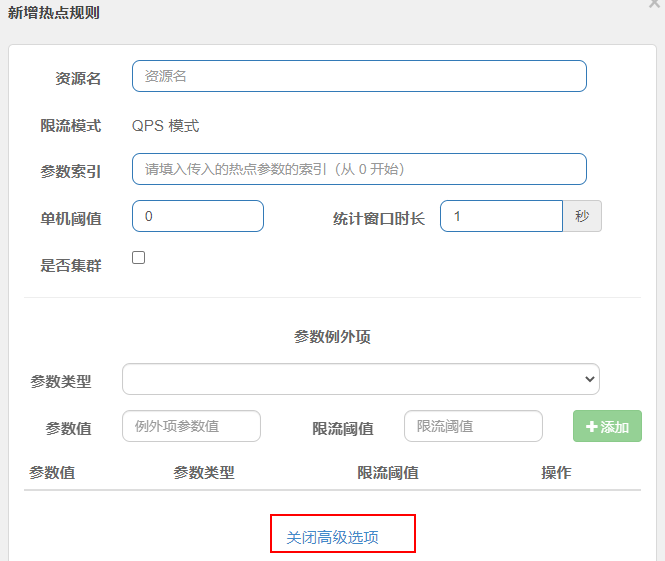Image resolution: width=665 pixels, height=561 pixels.
Task: Click the 参数例外项 heading
Action: [x=332, y=337]
